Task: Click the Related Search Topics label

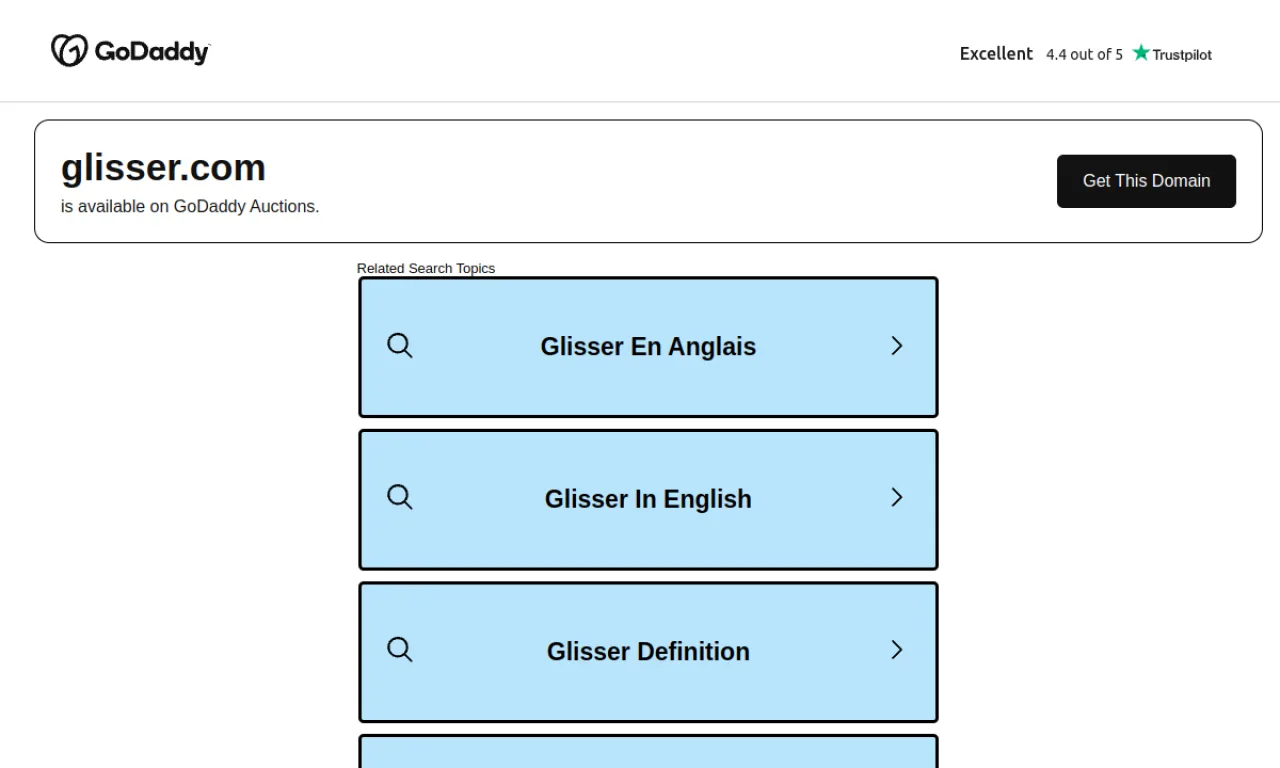Action: 426,268
